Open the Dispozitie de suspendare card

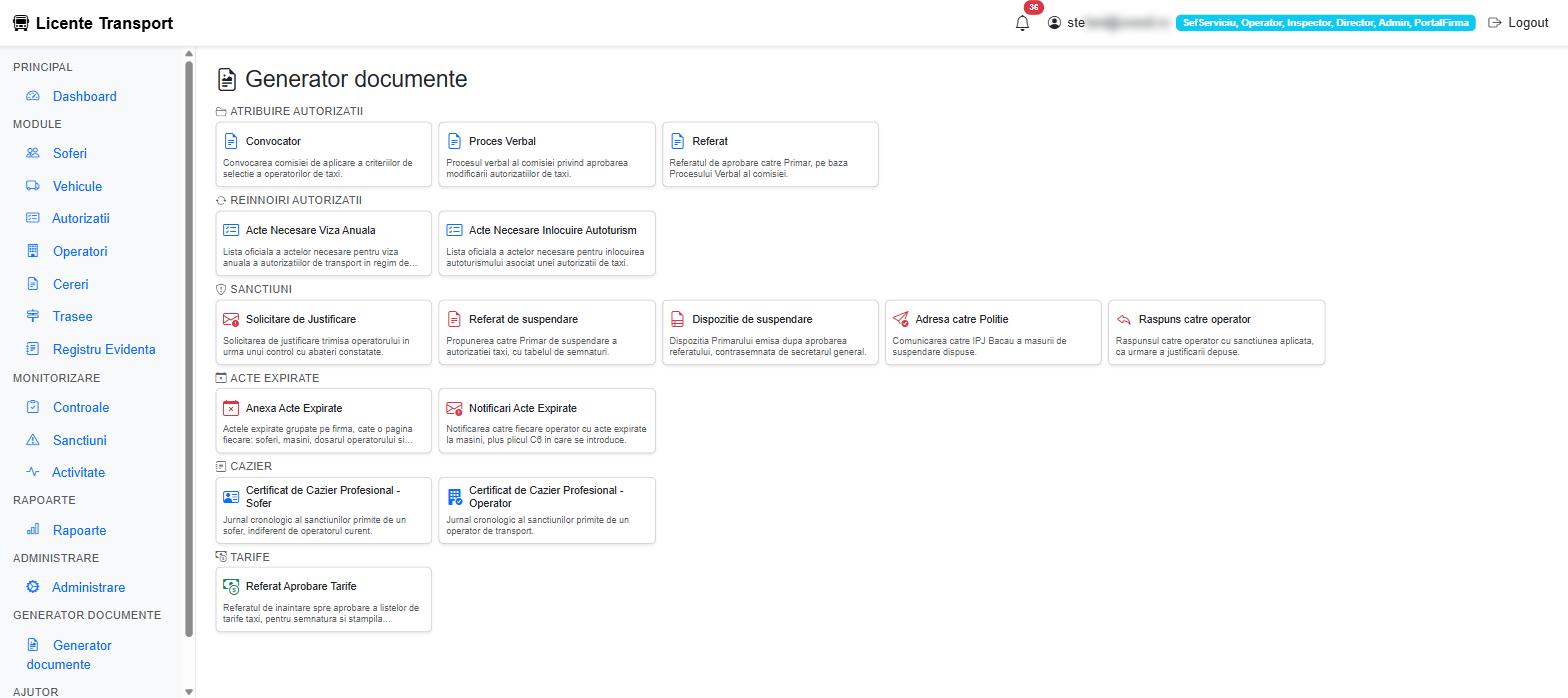(770, 332)
